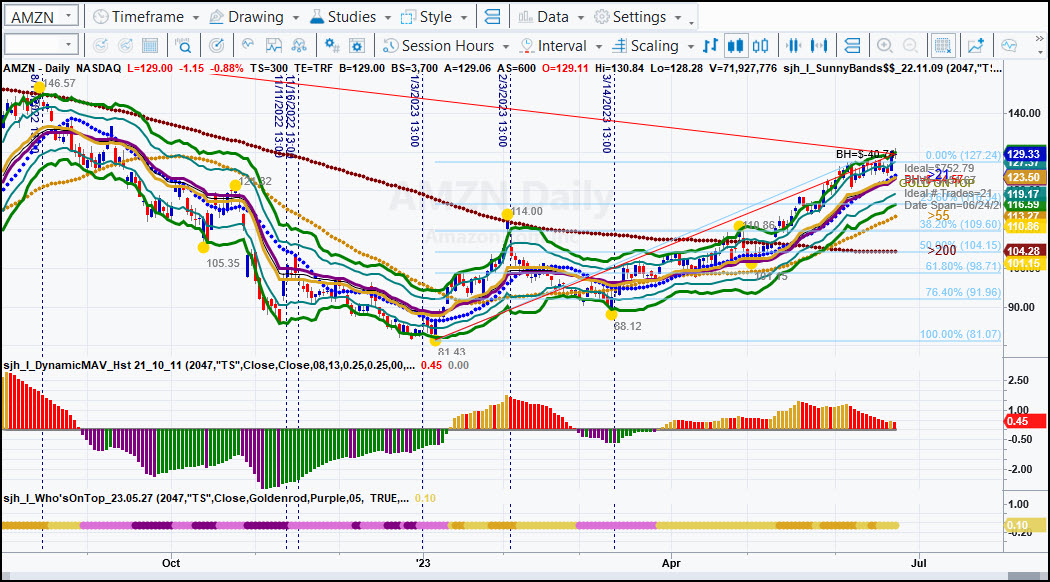Image resolution: width=1050 pixels, height=582 pixels.
Task: Open the Scaling options
Action: pyautogui.click(x=646, y=46)
